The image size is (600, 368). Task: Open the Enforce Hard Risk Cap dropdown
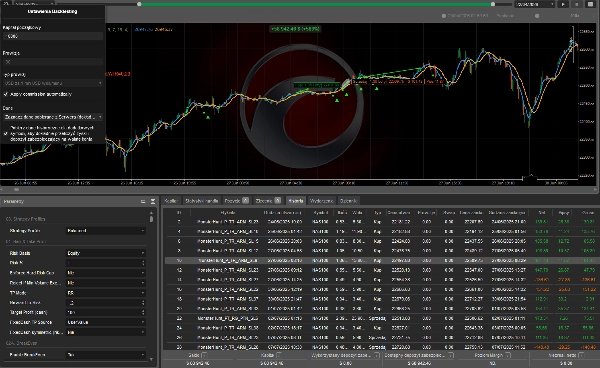[106, 273]
